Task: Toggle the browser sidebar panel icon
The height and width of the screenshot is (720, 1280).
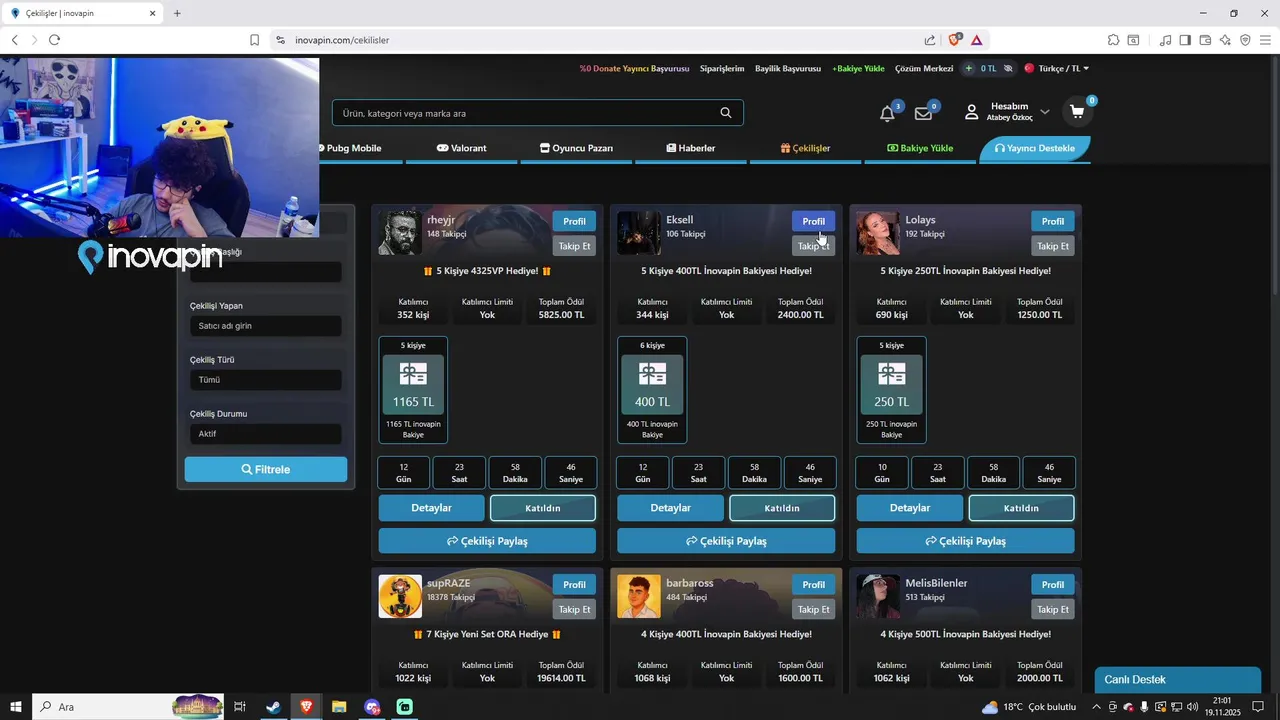Action: [x=1185, y=40]
